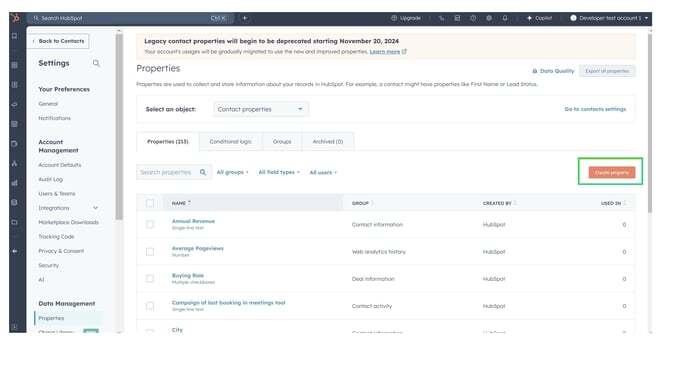Open the All users filter
Viewport: 688px width, 380px height.
(323, 172)
